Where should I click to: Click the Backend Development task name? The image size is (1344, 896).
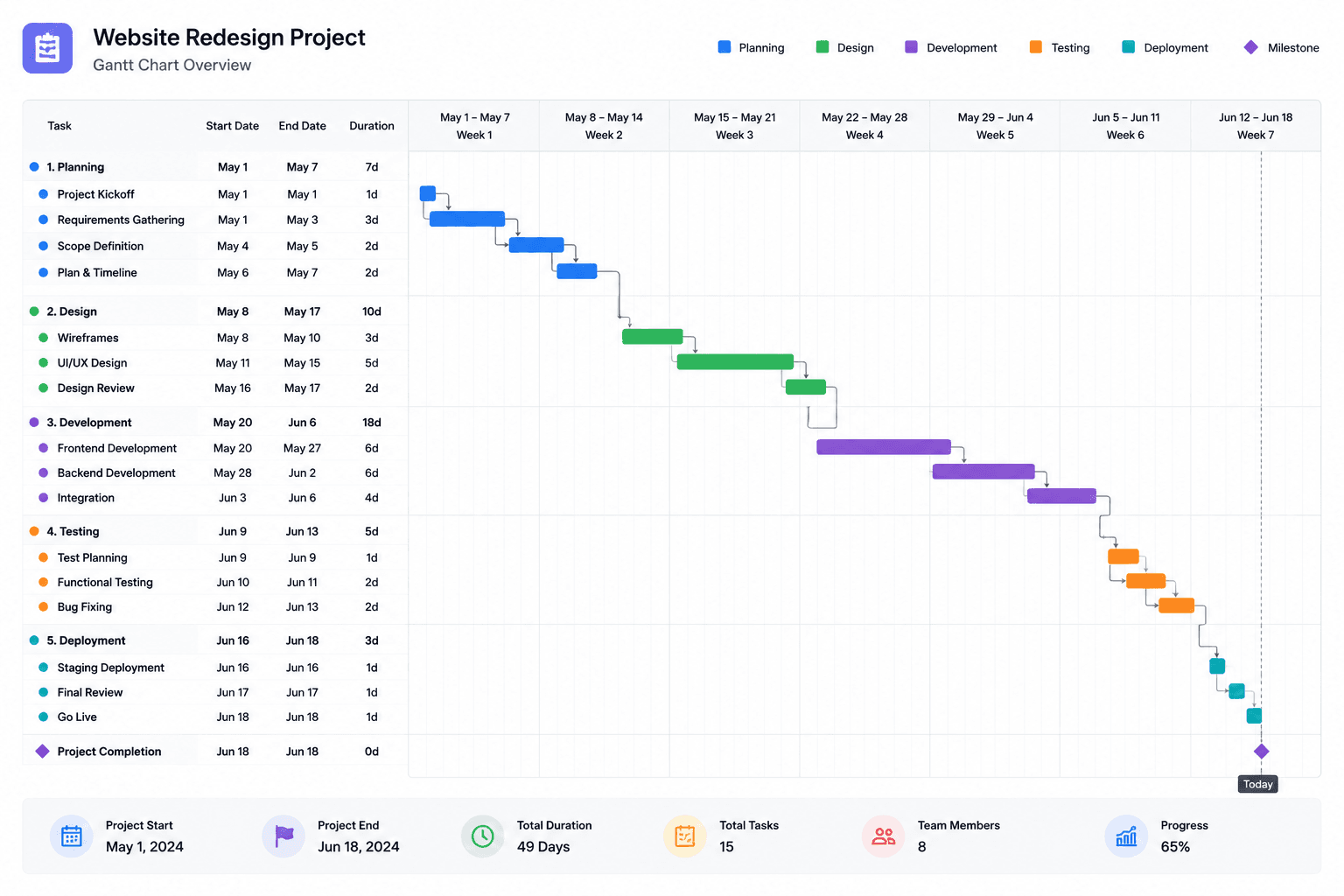pyautogui.click(x=116, y=472)
